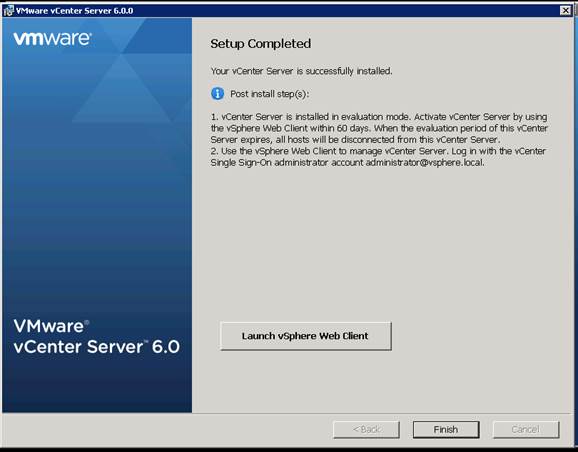Click 'Your vCenter Server is successfully installed' text
The image size is (578, 452).
pyautogui.click(x=301, y=71)
